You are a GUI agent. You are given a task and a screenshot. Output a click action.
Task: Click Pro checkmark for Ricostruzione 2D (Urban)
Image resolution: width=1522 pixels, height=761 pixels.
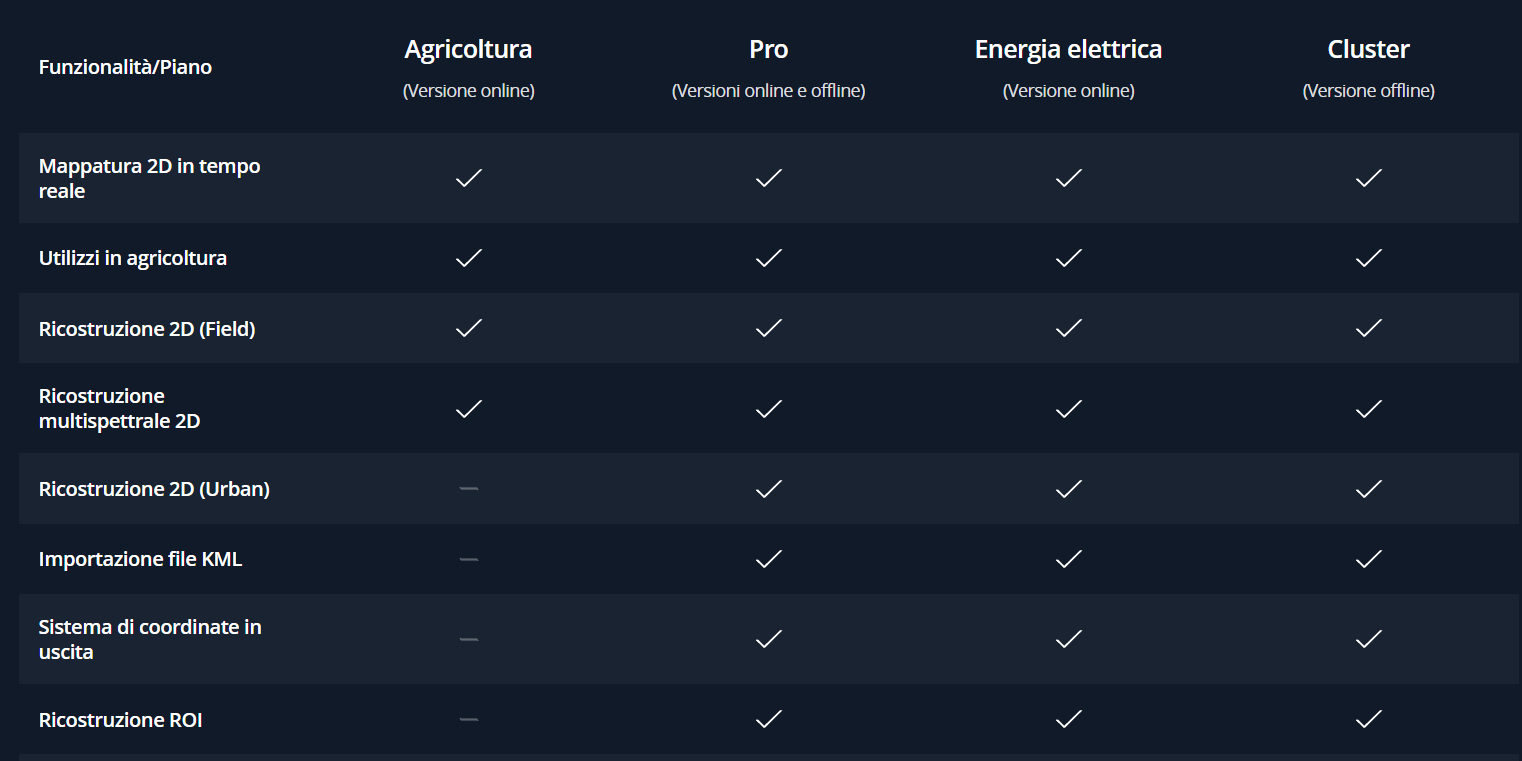768,488
